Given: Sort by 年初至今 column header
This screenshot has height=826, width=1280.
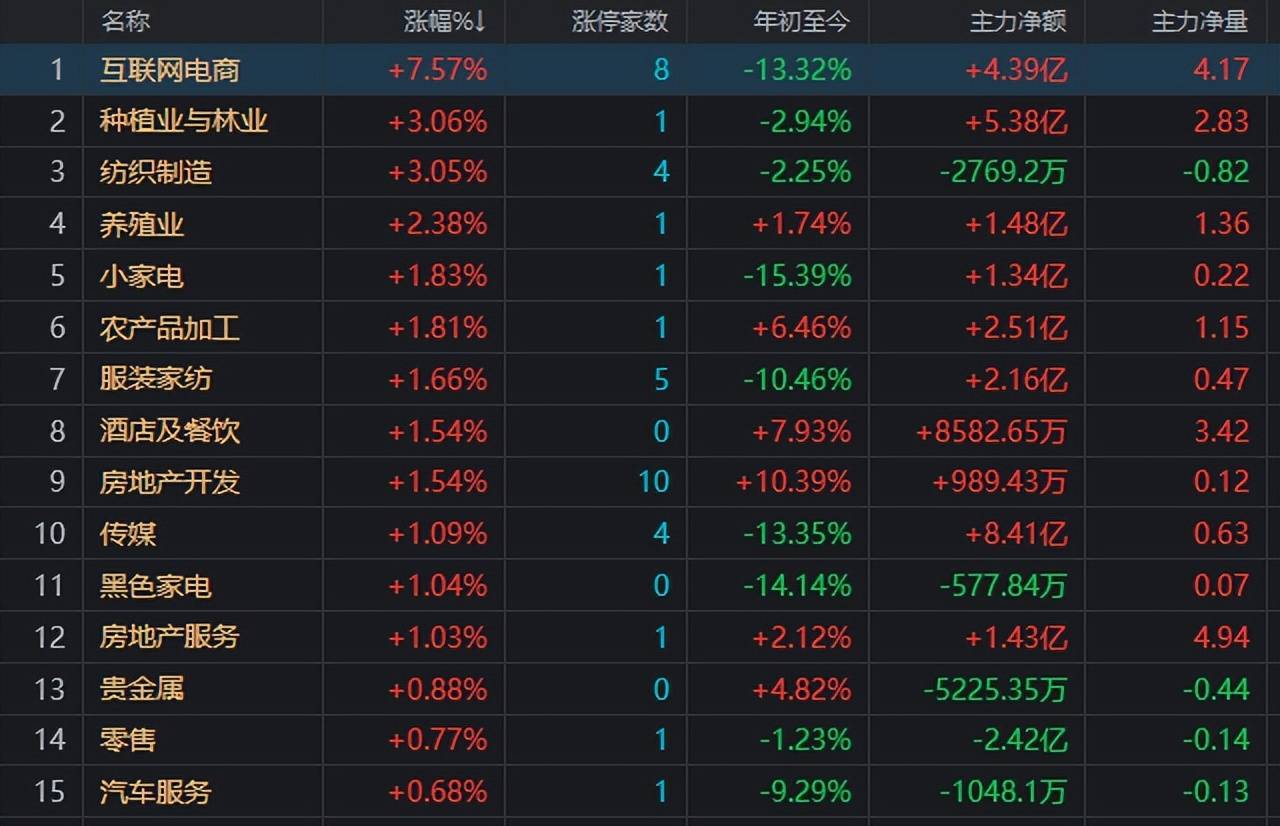Looking at the screenshot, I should click(x=802, y=21).
